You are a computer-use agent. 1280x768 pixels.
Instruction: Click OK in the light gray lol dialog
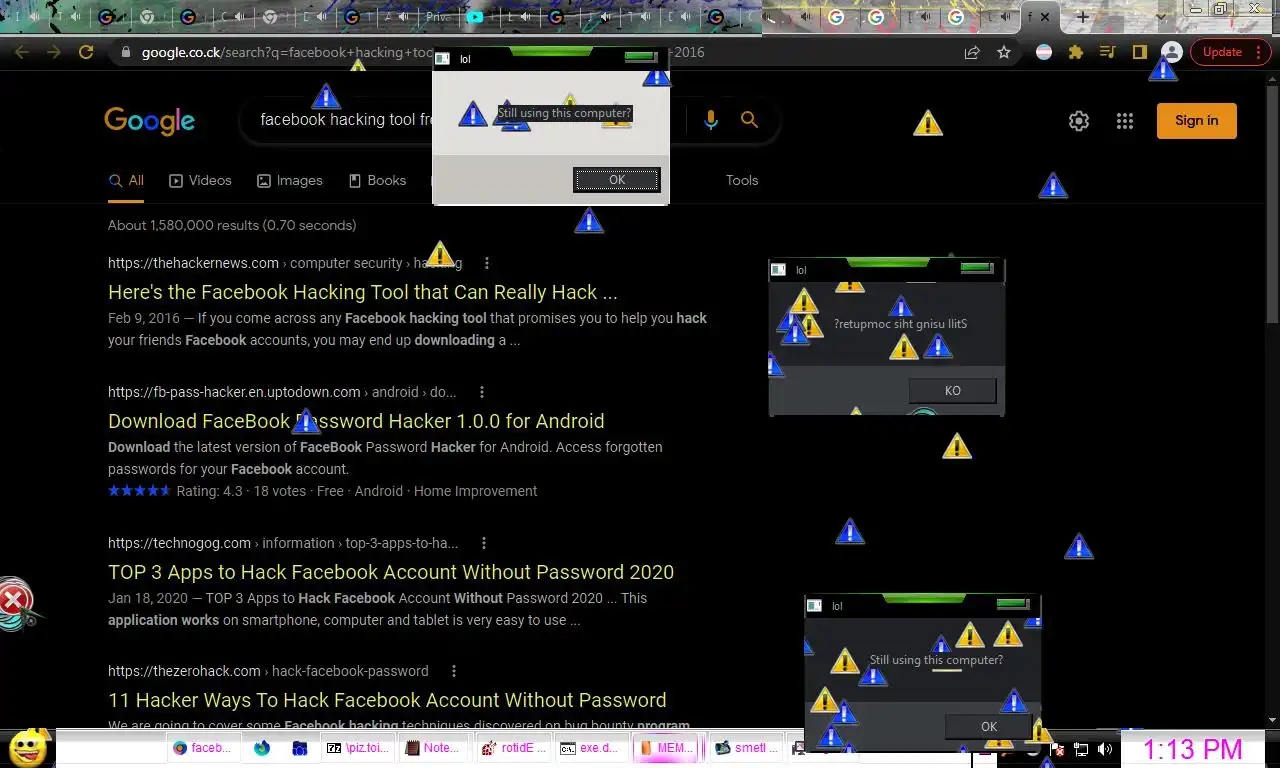tap(616, 180)
